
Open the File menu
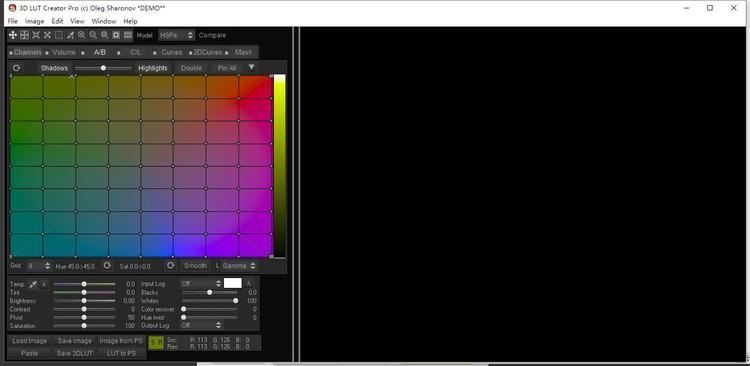[x=13, y=21]
